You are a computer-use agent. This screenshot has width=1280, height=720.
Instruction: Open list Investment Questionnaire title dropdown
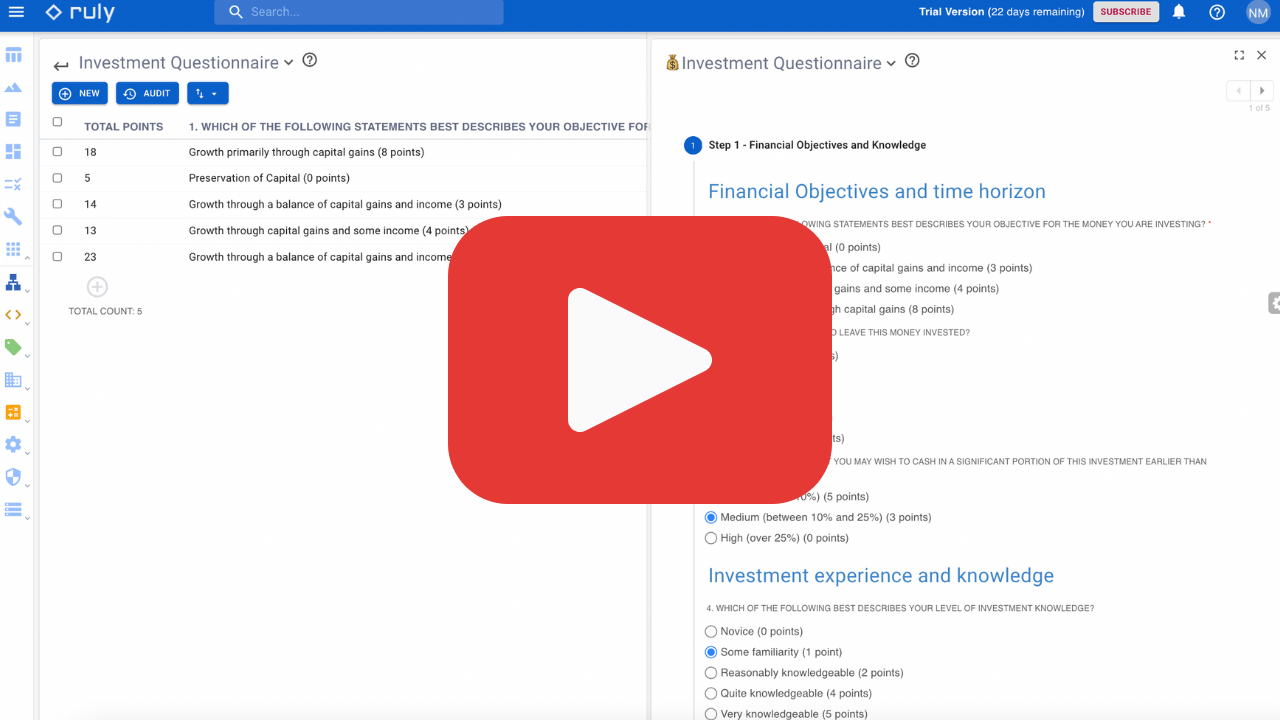tap(289, 62)
